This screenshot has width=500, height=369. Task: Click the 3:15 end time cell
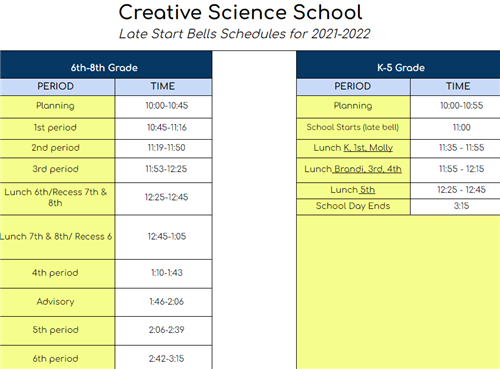455,207
